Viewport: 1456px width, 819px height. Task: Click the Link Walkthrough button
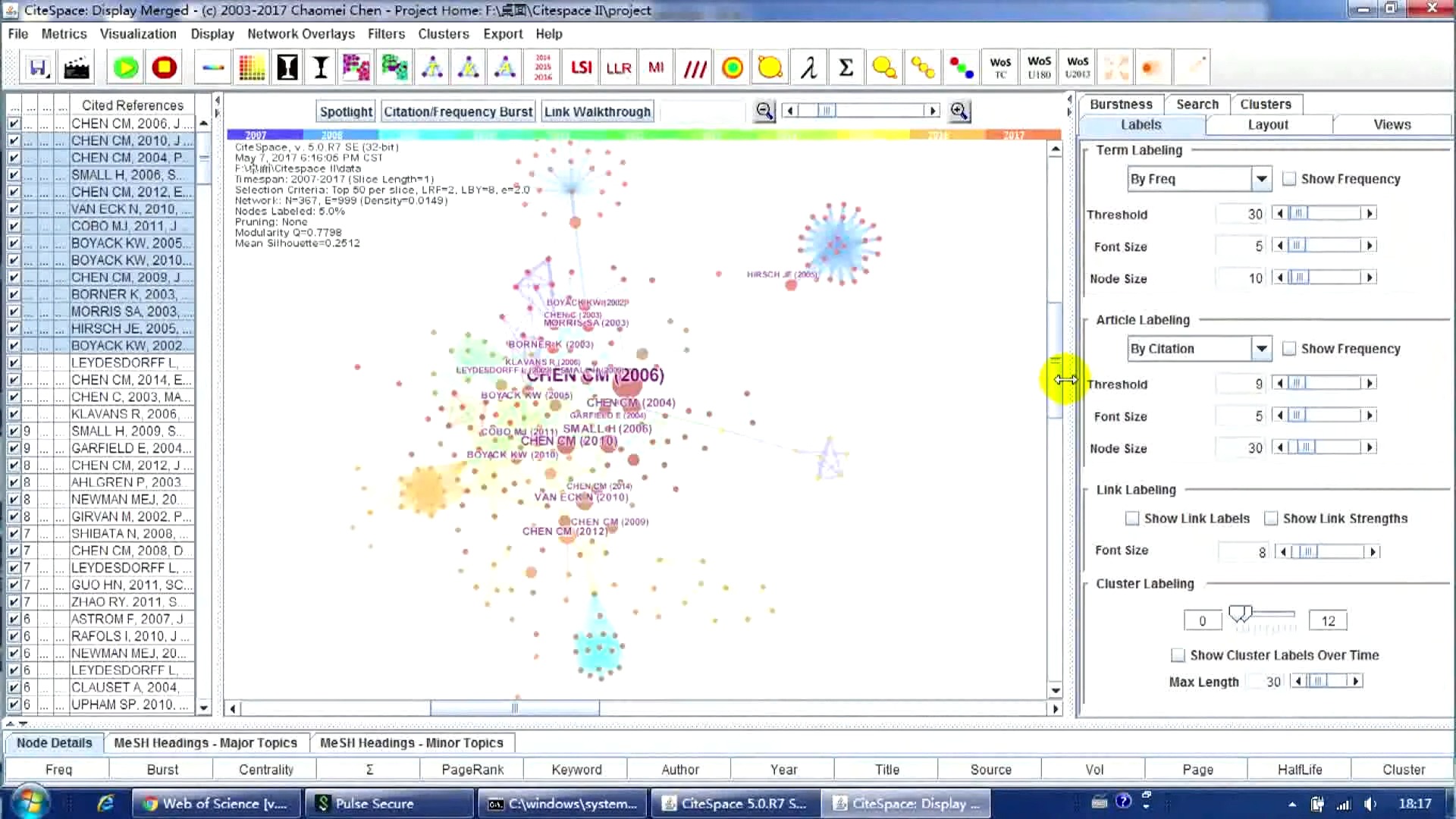[x=598, y=111]
